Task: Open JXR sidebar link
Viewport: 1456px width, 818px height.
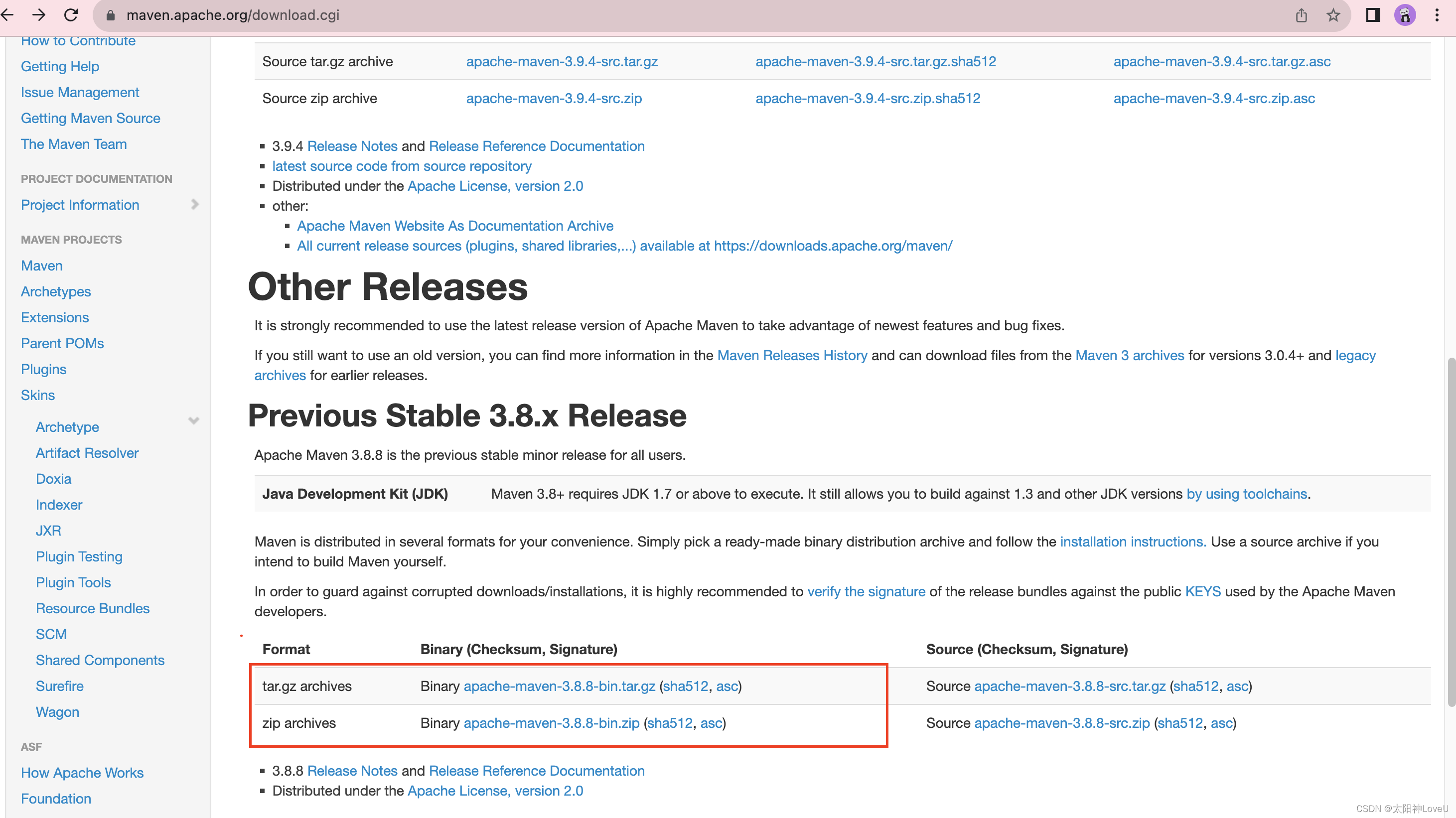Action: coord(48,531)
